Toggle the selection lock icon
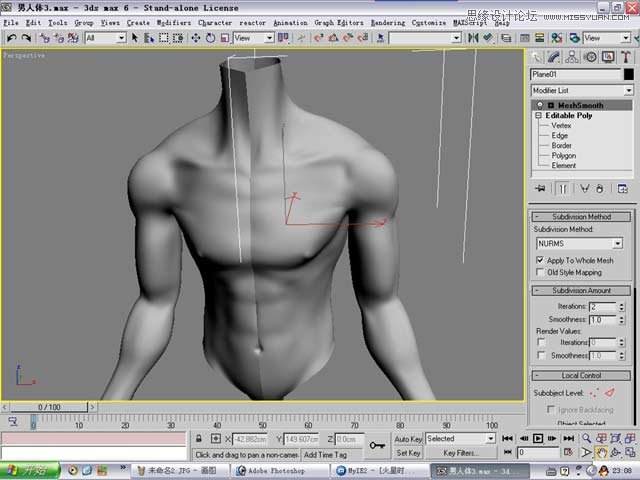The height and width of the screenshot is (480, 640). (x=200, y=439)
